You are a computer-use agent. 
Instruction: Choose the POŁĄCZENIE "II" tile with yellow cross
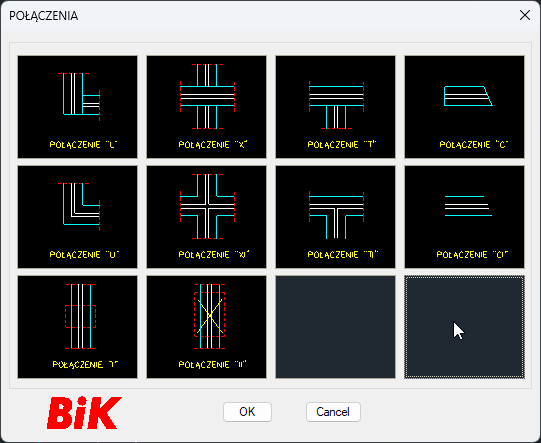pyautogui.click(x=206, y=327)
